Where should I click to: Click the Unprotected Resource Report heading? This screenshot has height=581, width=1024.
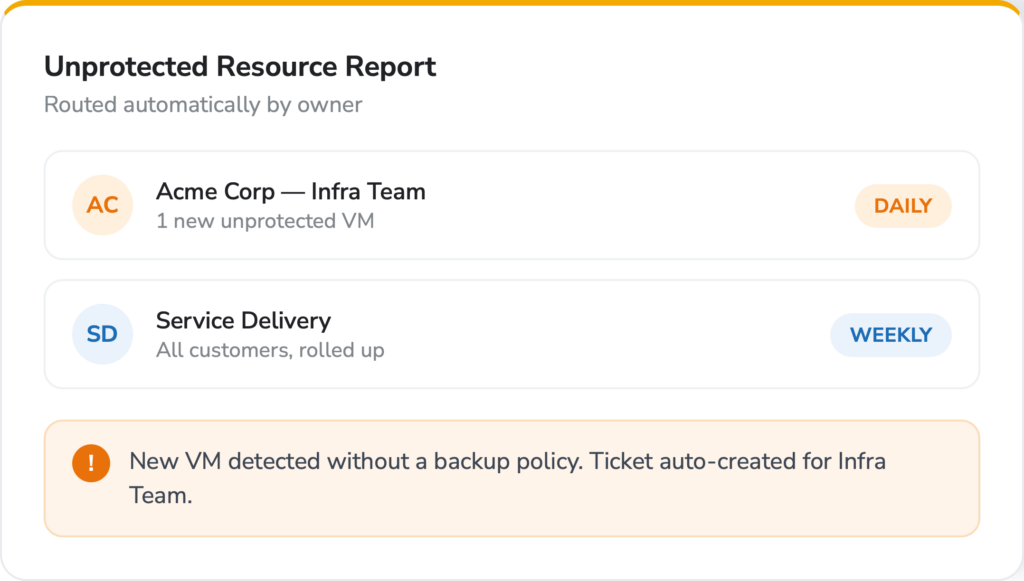[240, 67]
